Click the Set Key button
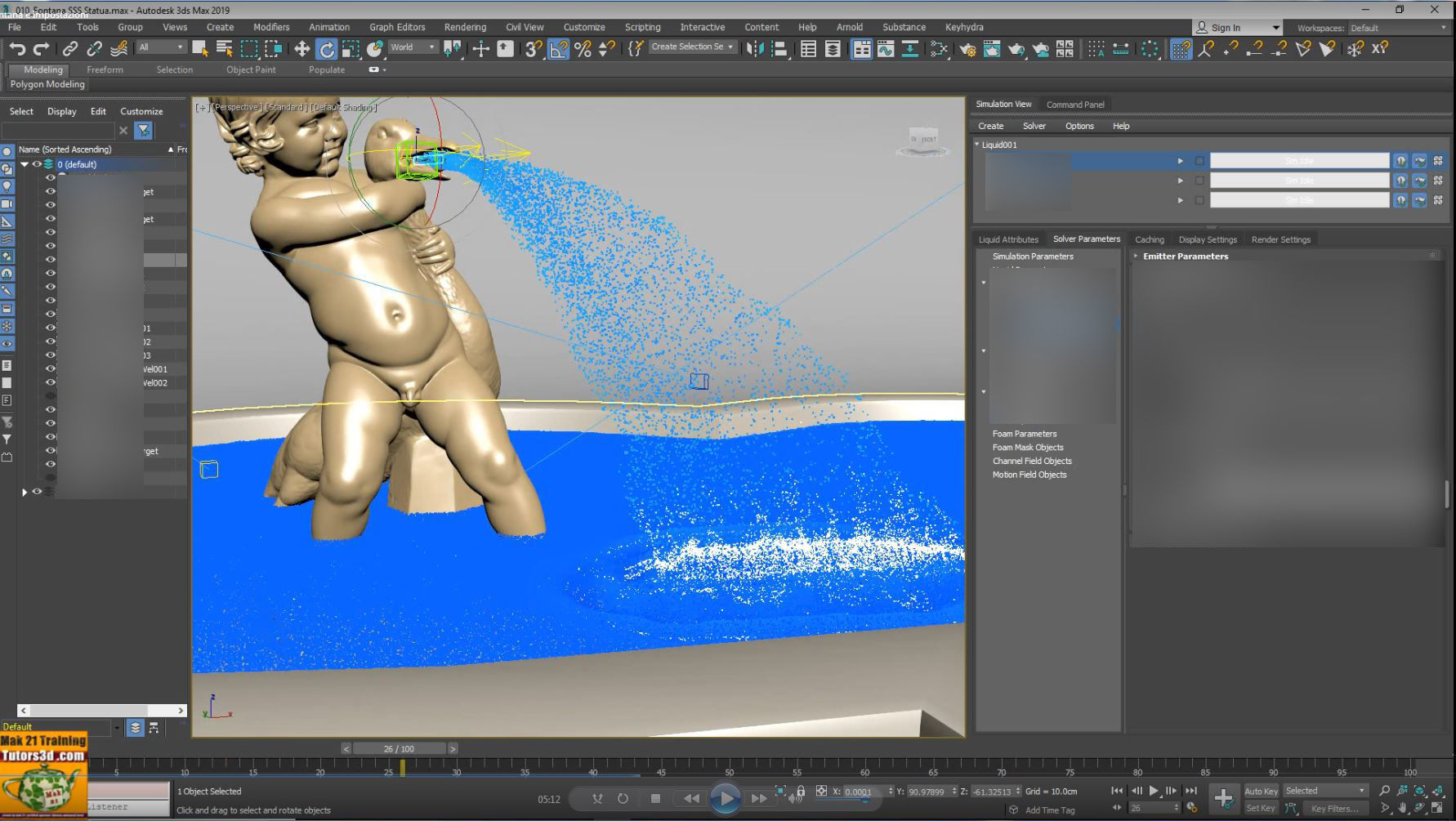Screen dimensions: 1456x821 pos(1261,808)
